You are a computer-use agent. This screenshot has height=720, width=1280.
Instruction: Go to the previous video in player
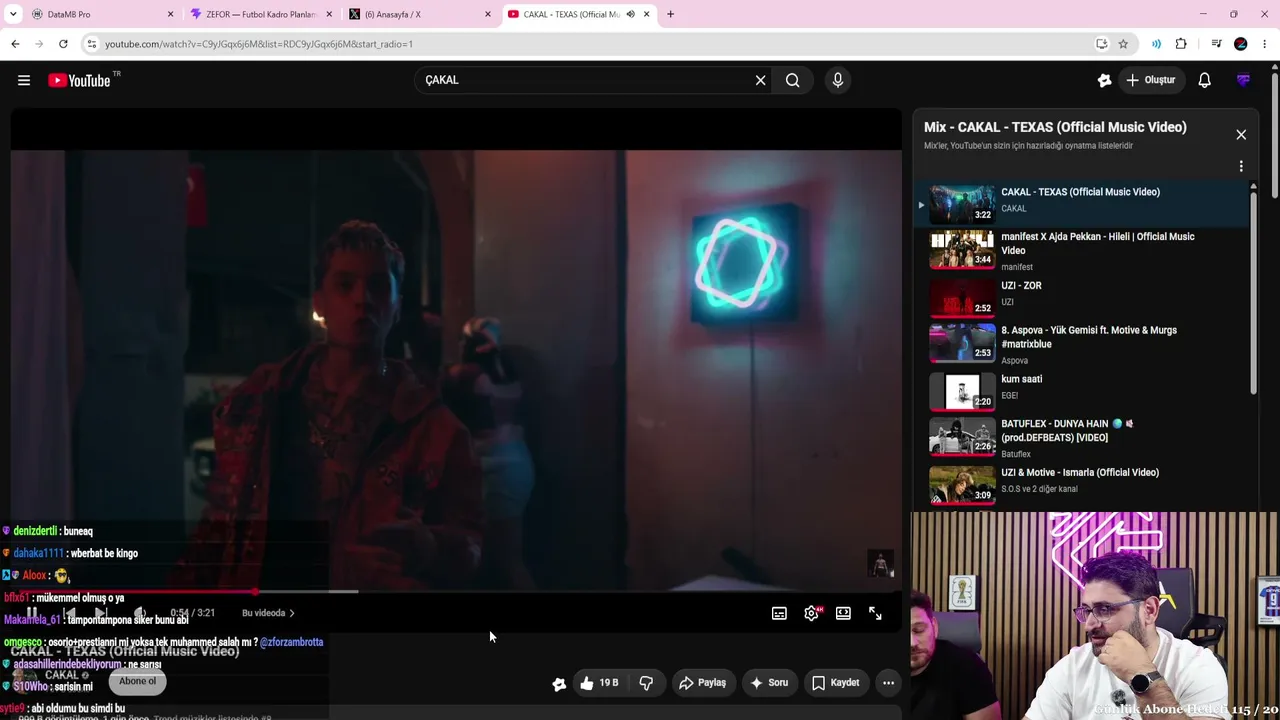[x=69, y=613]
